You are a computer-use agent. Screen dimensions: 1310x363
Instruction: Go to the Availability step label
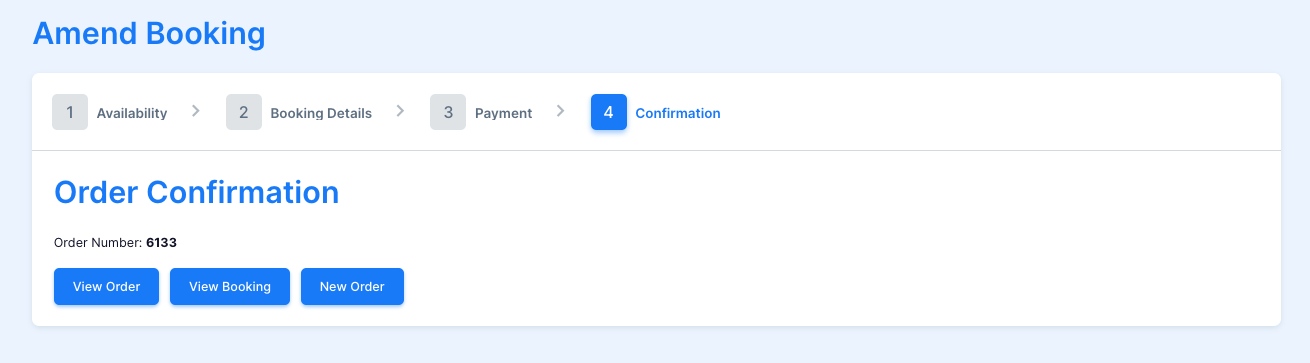tap(132, 113)
